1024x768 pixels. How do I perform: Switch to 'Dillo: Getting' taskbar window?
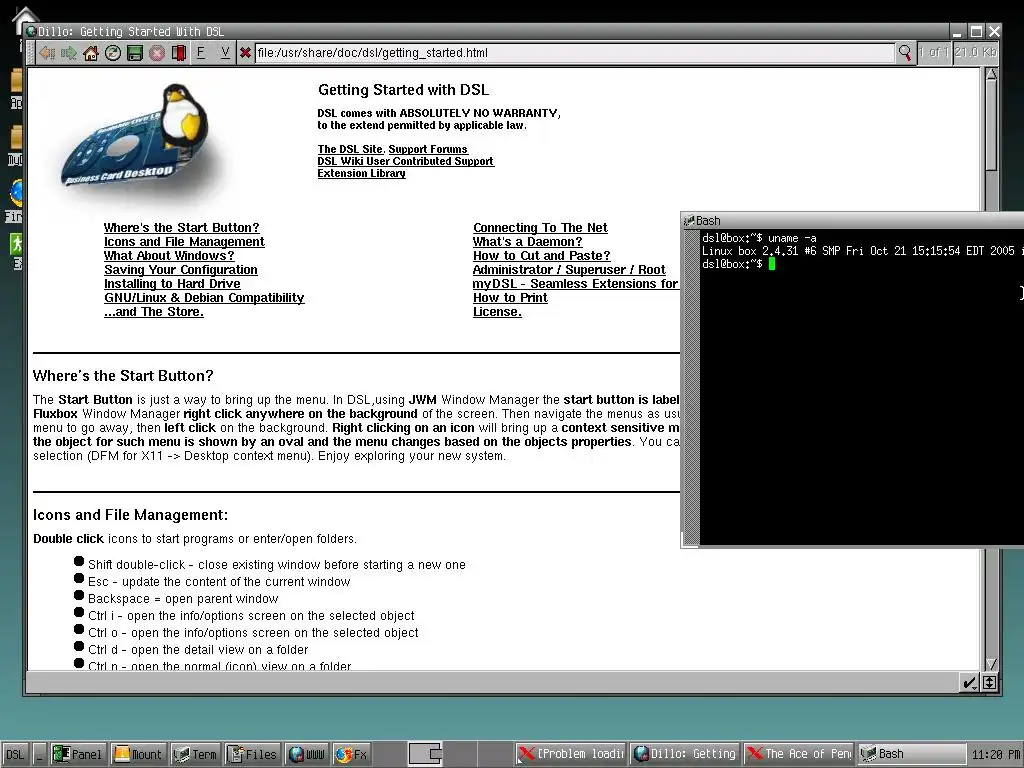coord(685,754)
